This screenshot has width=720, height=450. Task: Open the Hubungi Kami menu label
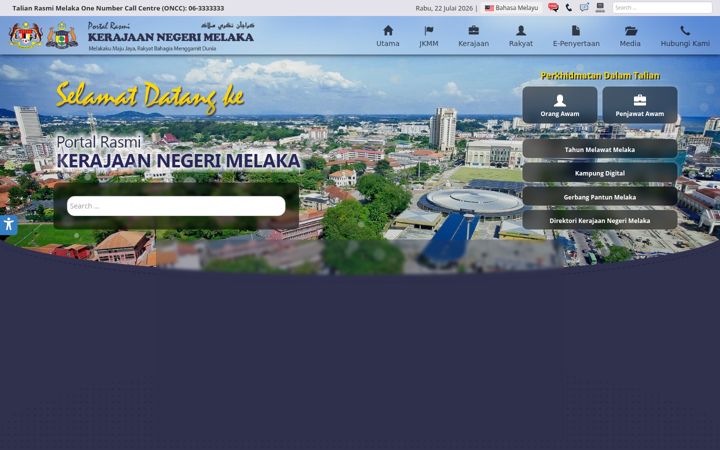coord(685,44)
